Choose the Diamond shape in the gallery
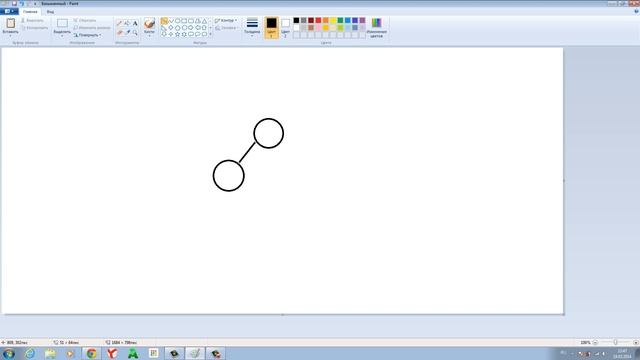 (171, 28)
